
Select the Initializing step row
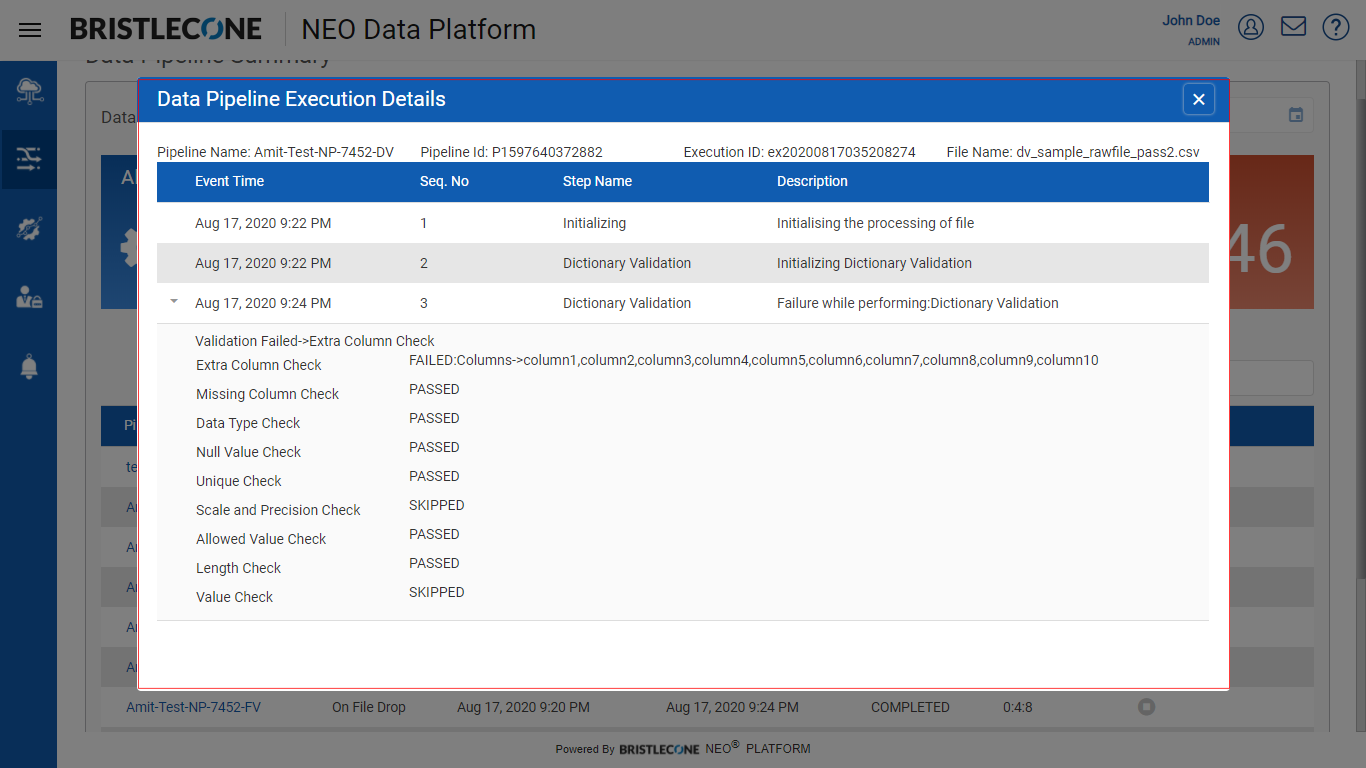(x=683, y=223)
